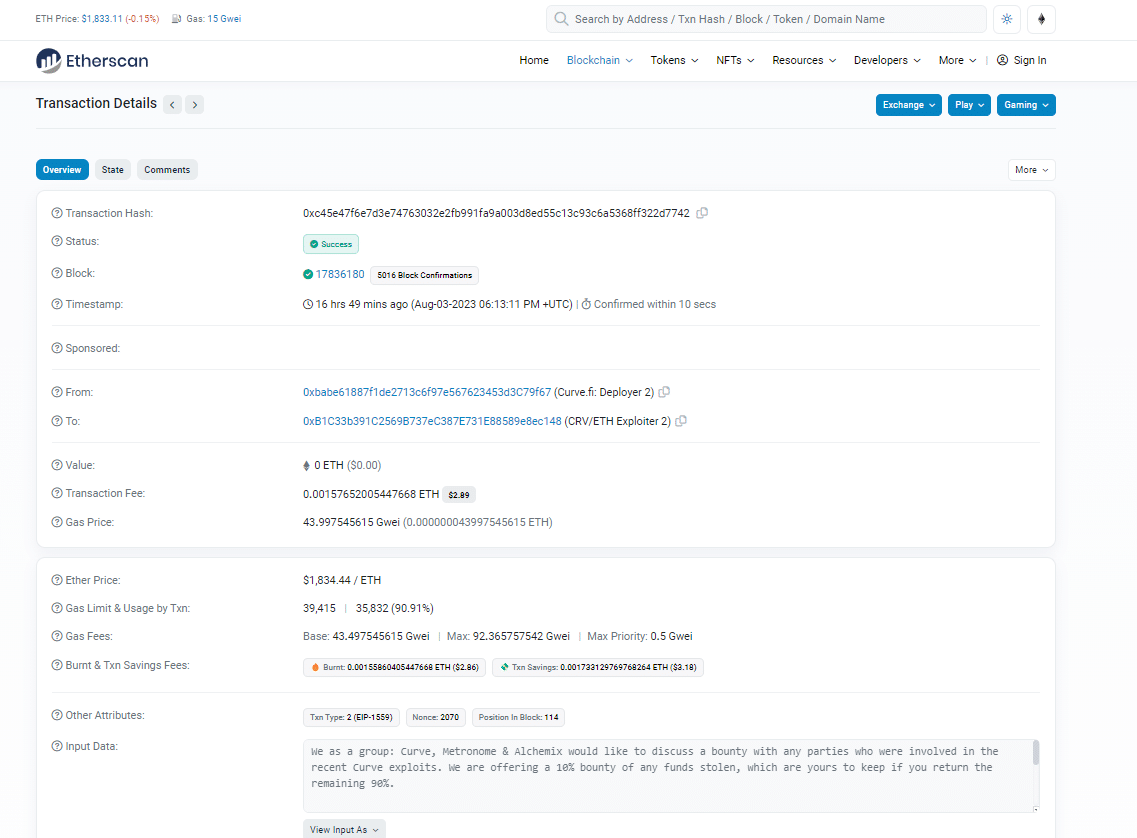The height and width of the screenshot is (838, 1137).
Task: Expand the Tokens menu
Action: pyautogui.click(x=674, y=60)
